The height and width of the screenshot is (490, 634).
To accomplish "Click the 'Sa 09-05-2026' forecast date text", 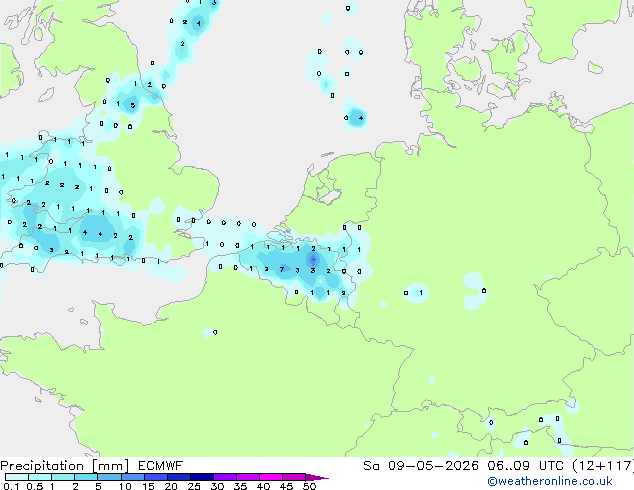I will (x=421, y=466).
